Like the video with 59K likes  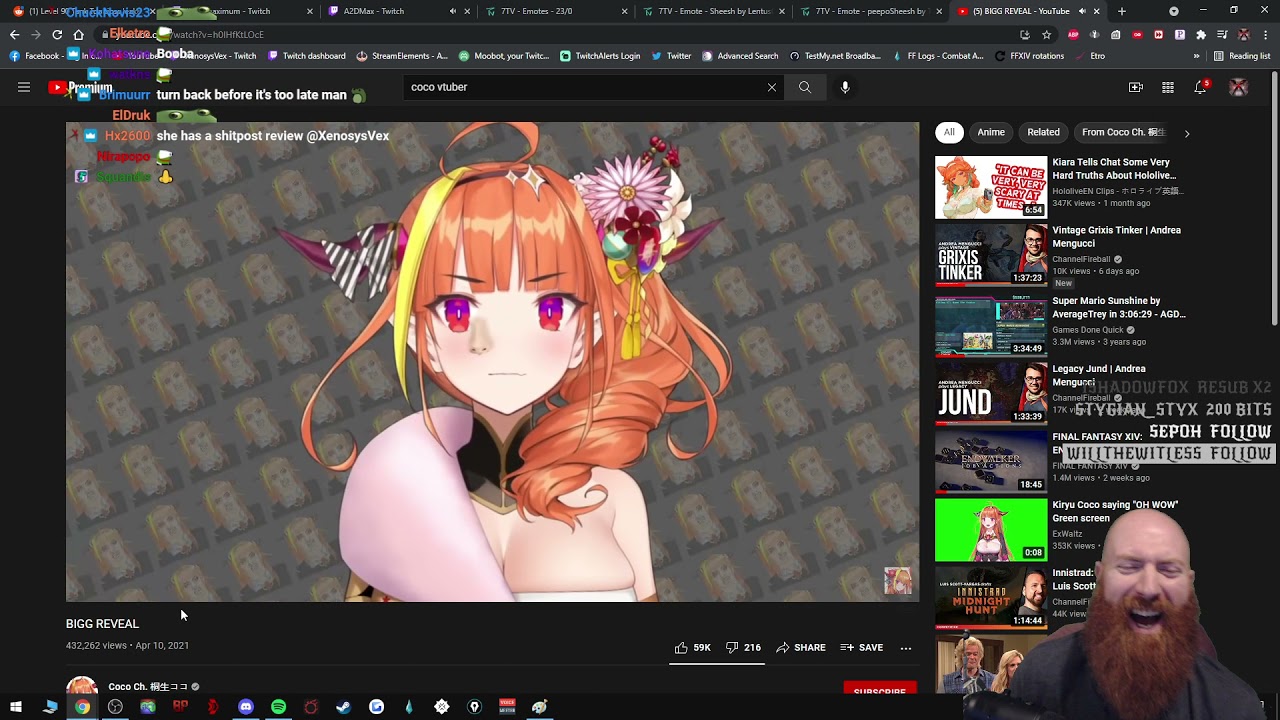tap(692, 648)
